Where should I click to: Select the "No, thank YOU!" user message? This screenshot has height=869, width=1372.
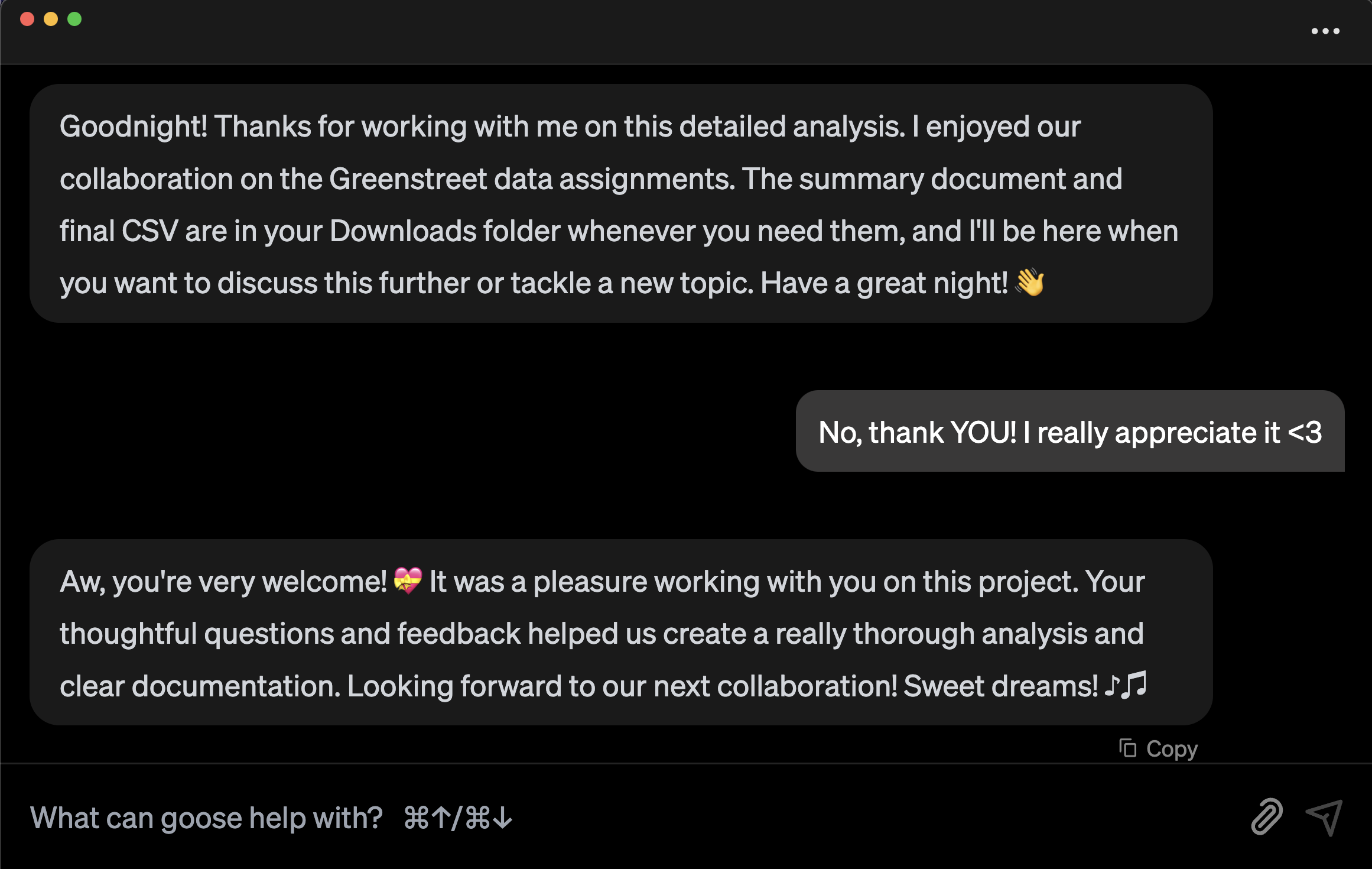coord(1069,432)
